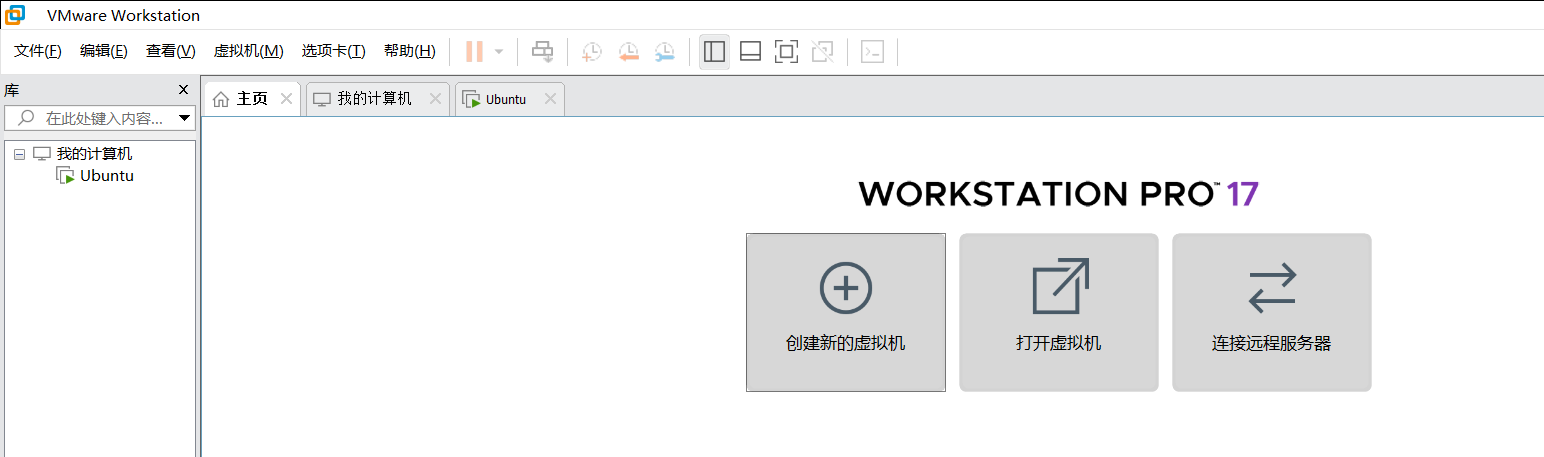
Task: Click the home icon on the 主页 tab
Action: pos(221,99)
